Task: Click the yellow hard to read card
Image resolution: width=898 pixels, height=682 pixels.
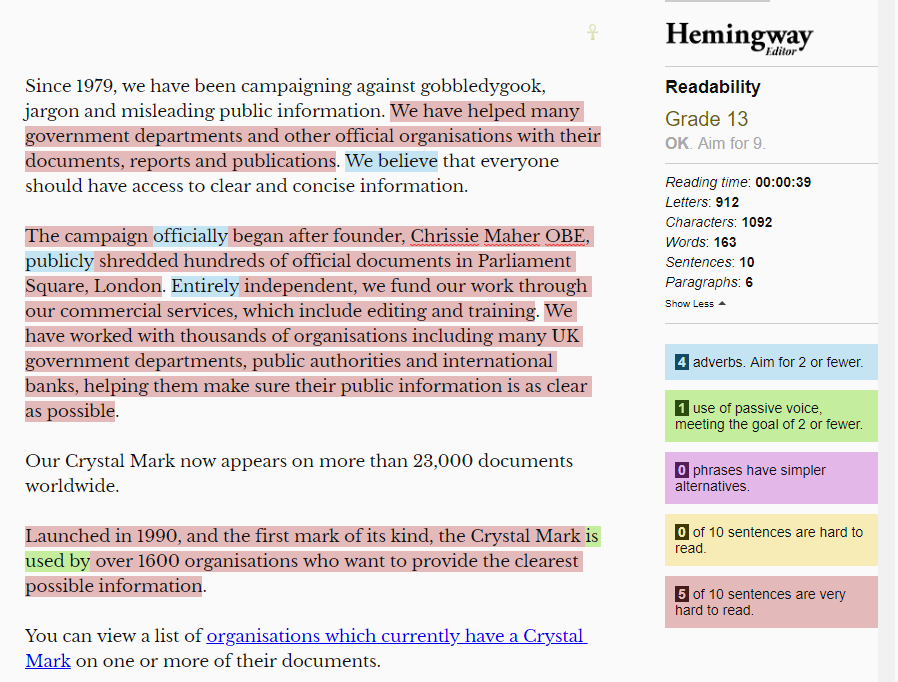Action: point(771,539)
